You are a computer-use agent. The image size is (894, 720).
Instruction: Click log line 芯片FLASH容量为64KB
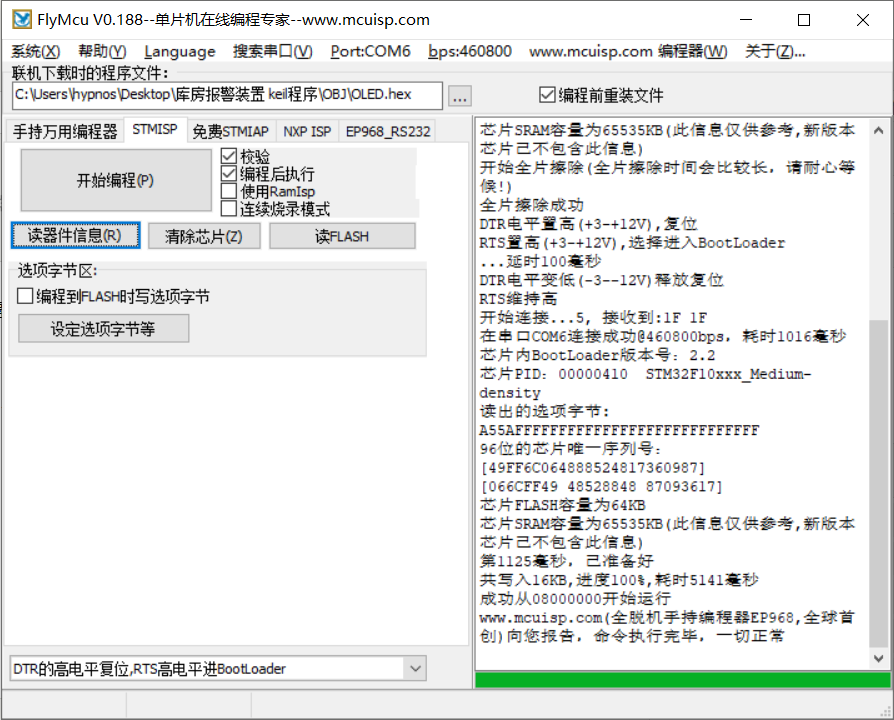562,505
